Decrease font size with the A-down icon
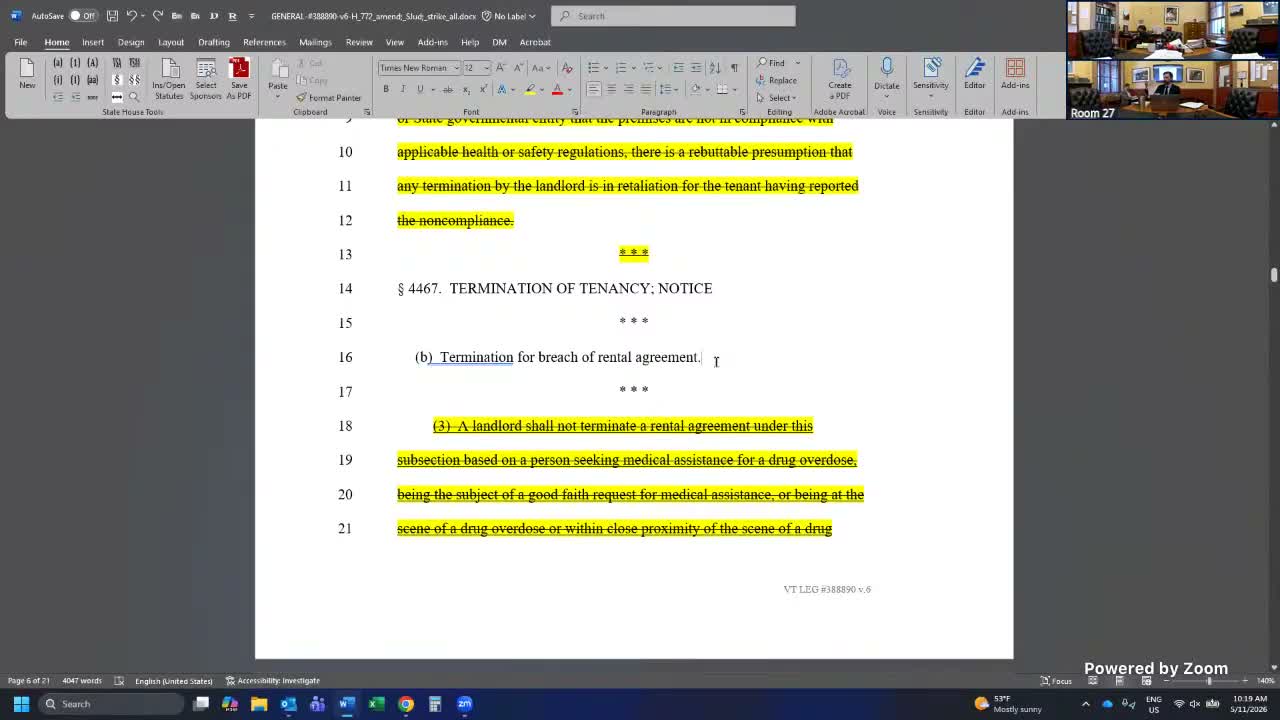Image resolution: width=1280 pixels, height=720 pixels. [519, 68]
